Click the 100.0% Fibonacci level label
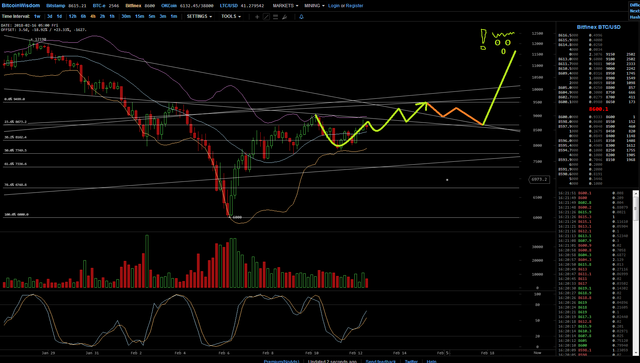Viewport: 640px width, 363px height. tap(16, 214)
